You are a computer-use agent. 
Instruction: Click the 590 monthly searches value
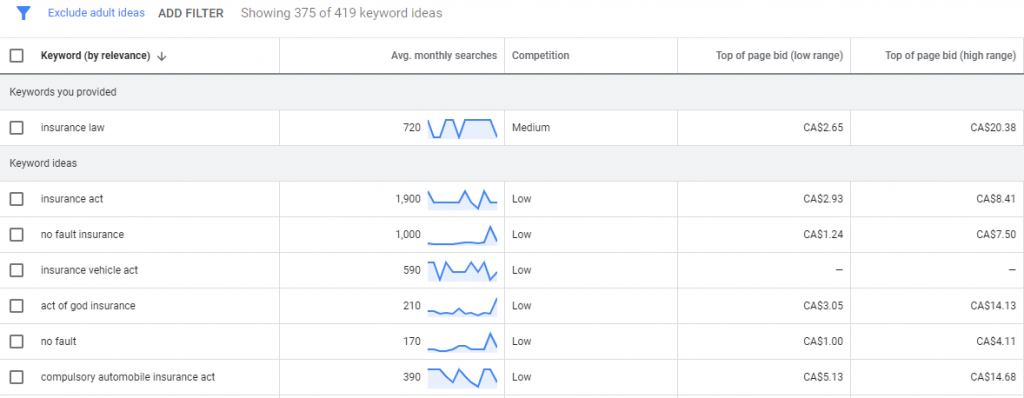coord(412,270)
